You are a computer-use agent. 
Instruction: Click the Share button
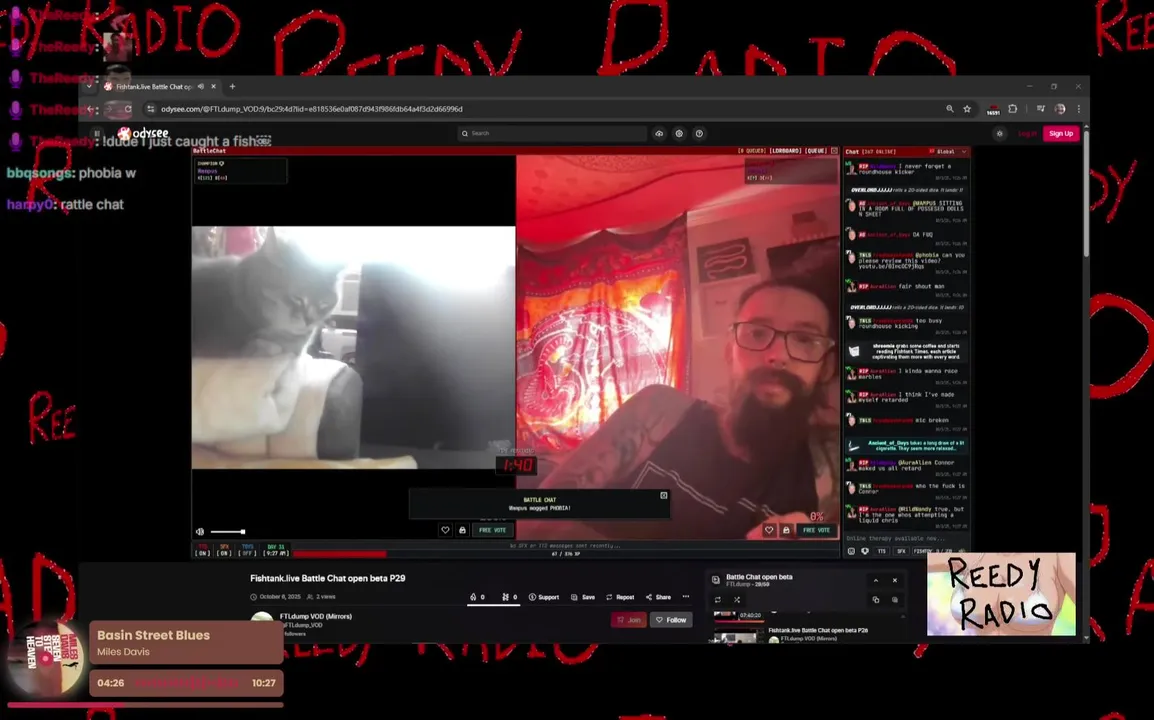658,597
